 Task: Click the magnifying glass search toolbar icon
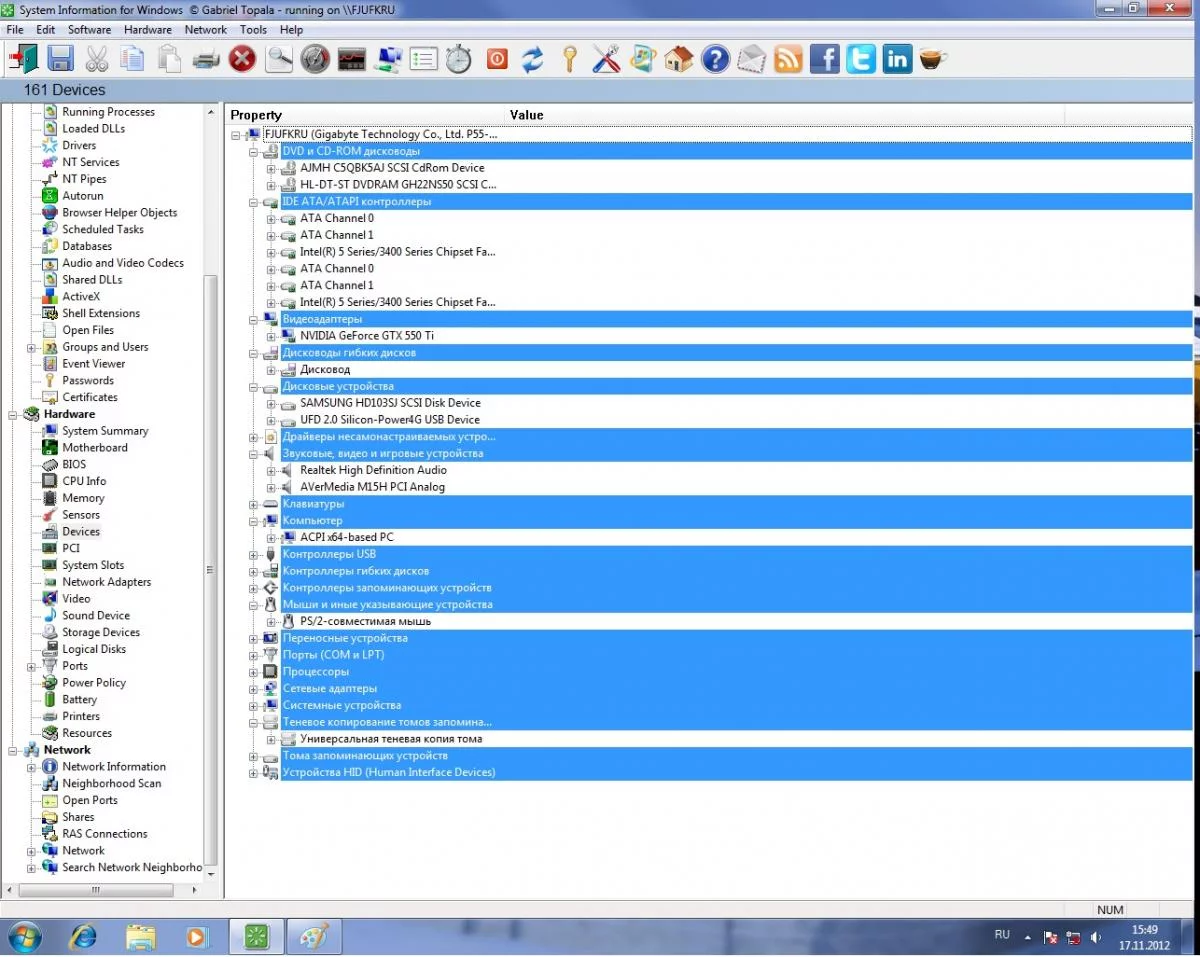tap(279, 59)
